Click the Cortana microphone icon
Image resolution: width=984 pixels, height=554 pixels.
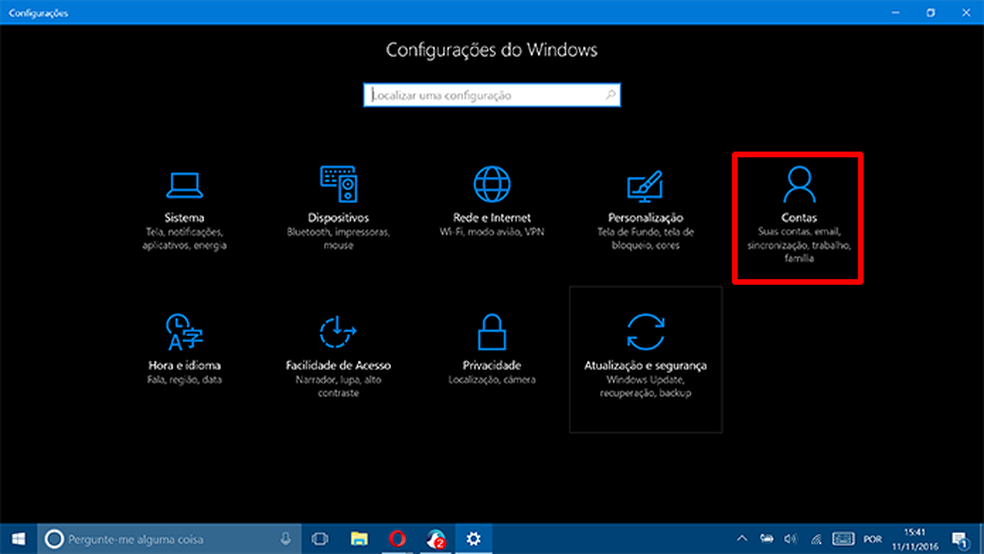click(286, 538)
